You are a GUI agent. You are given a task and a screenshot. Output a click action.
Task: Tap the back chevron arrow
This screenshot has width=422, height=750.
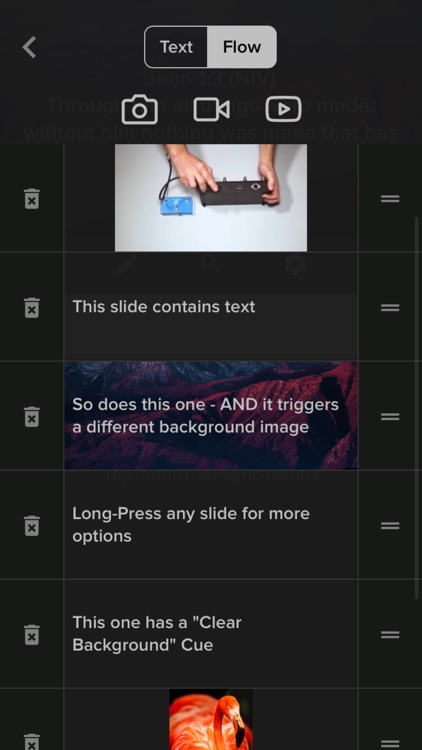[x=29, y=47]
